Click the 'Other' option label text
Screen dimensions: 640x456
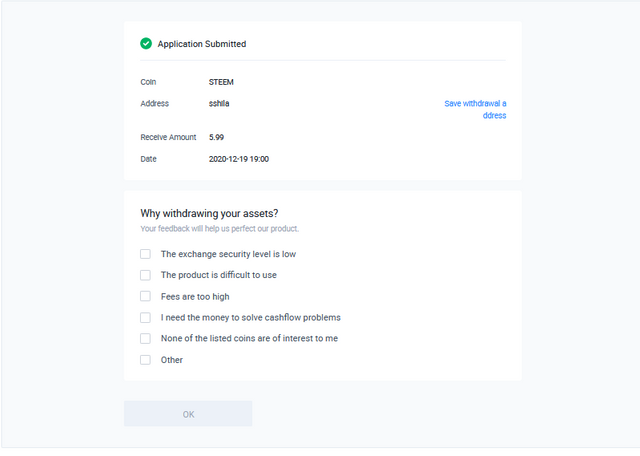[171, 360]
